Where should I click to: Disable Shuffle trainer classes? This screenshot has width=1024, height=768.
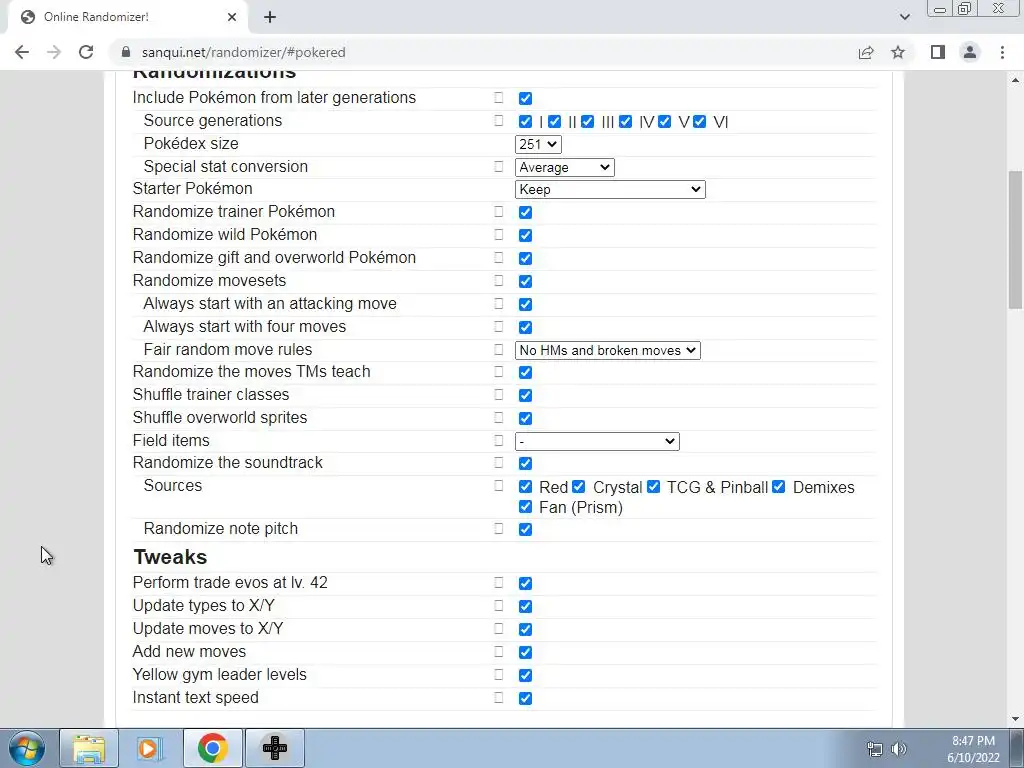pyautogui.click(x=525, y=395)
